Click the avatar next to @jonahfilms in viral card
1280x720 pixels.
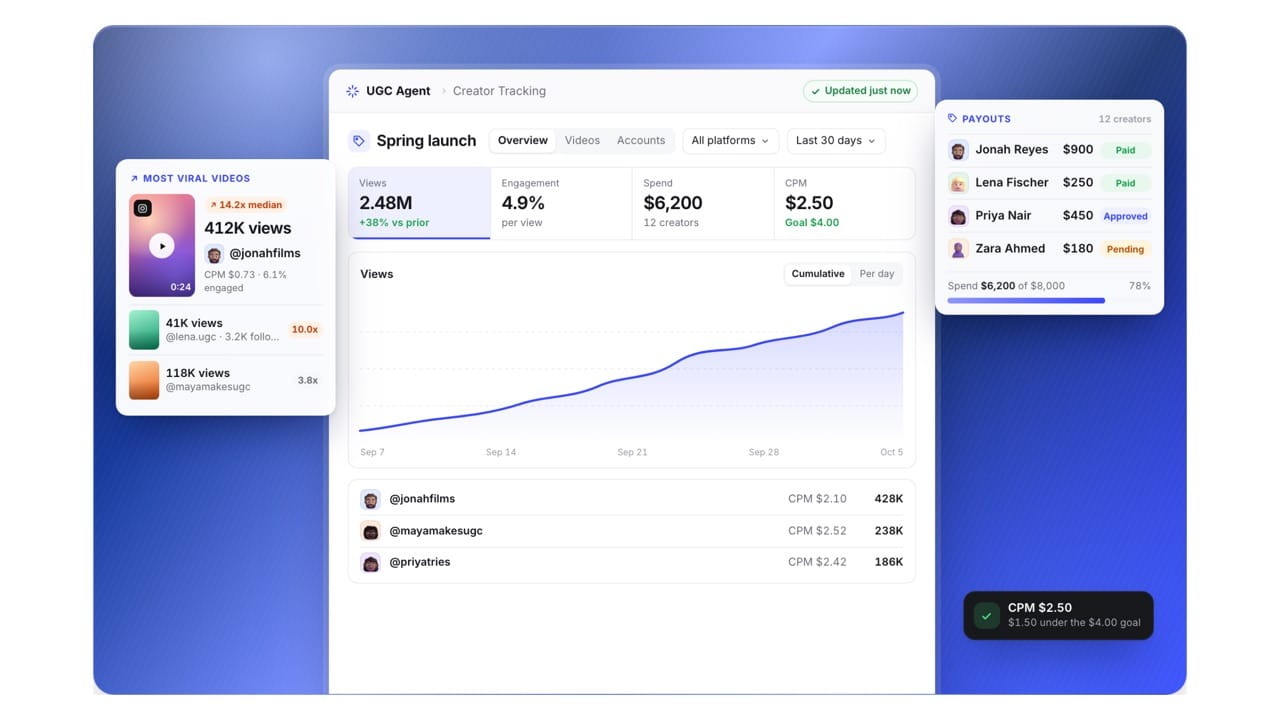pos(214,254)
